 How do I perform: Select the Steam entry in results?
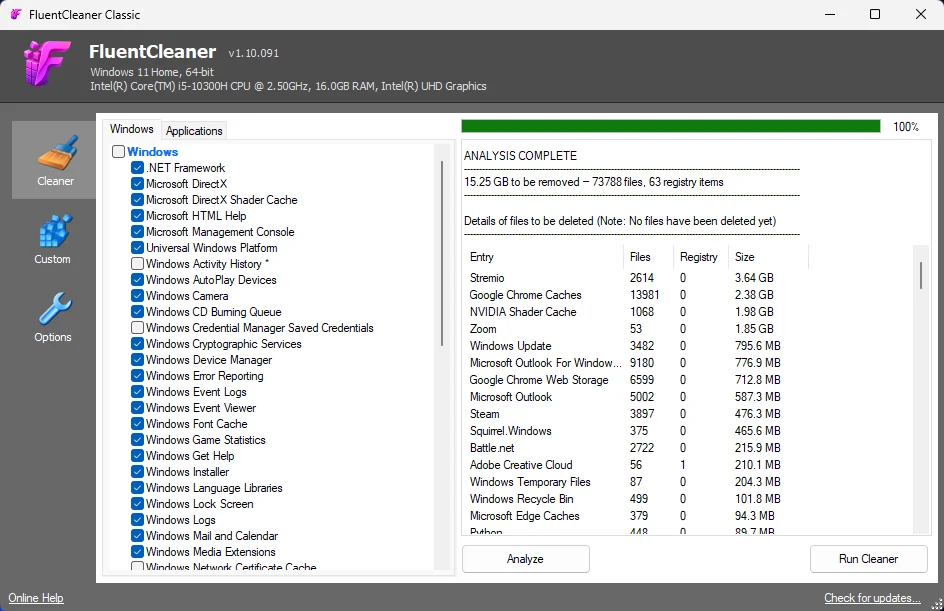click(x=638, y=414)
